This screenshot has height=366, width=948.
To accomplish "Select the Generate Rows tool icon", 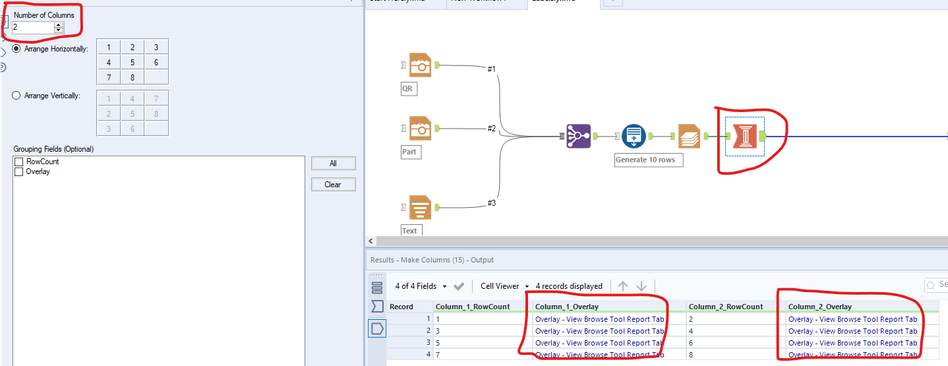I will [634, 136].
